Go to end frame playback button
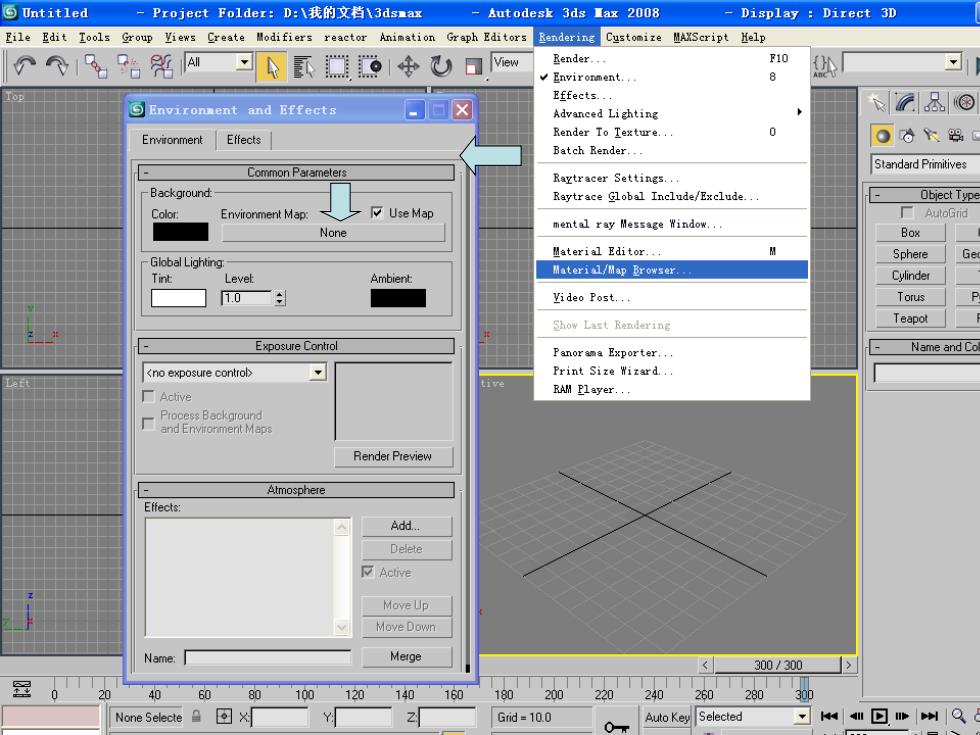This screenshot has height=735, width=980. [929, 716]
